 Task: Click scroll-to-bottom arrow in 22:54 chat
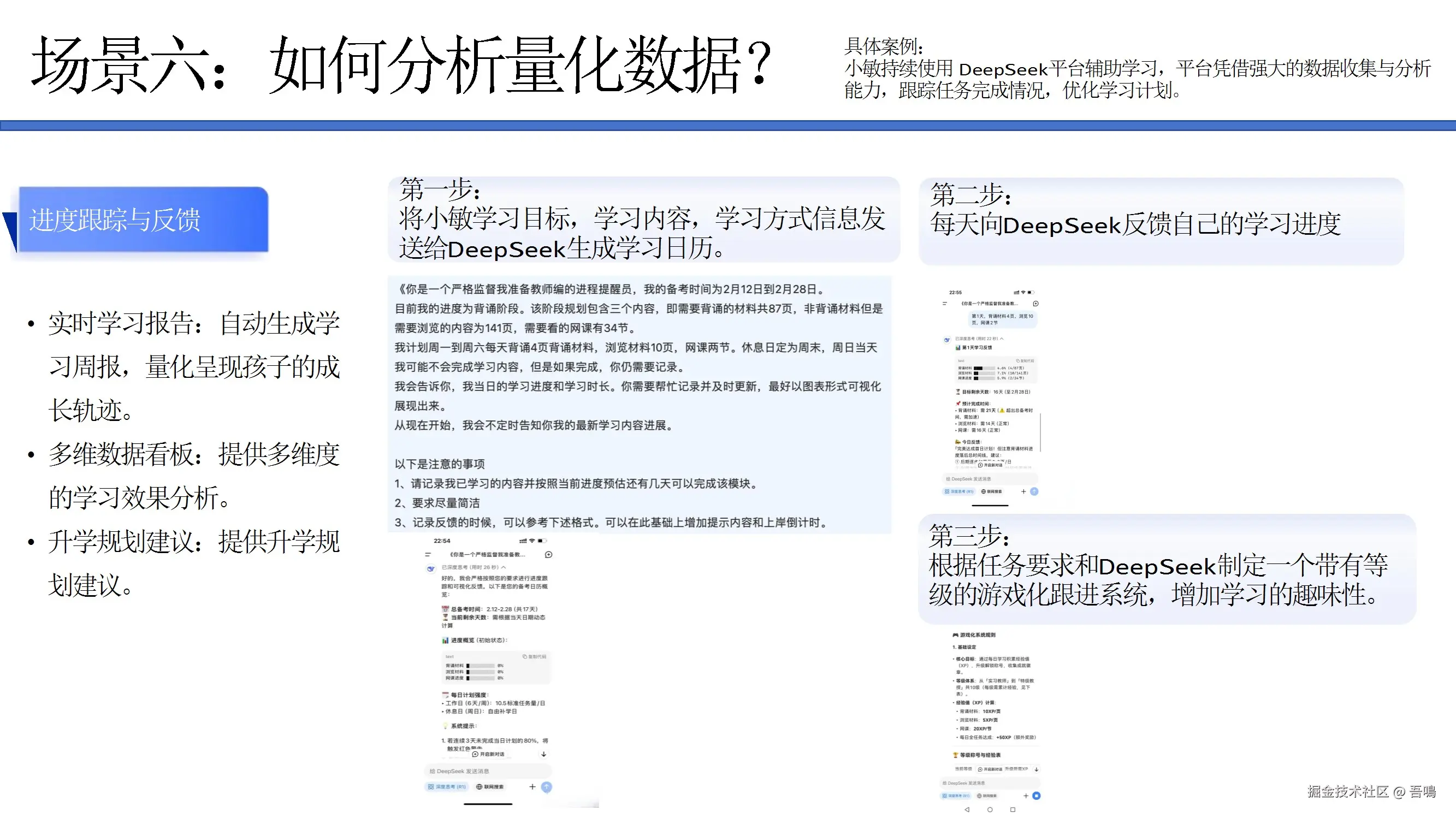tap(544, 754)
